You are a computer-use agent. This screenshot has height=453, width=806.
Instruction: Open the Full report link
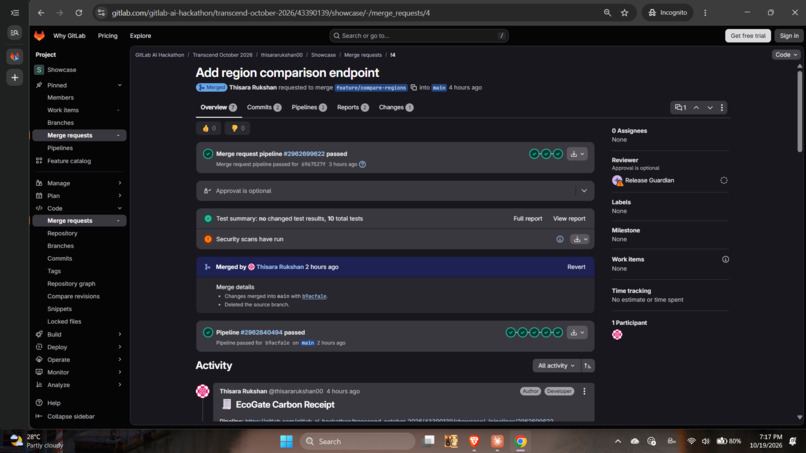(x=527, y=219)
